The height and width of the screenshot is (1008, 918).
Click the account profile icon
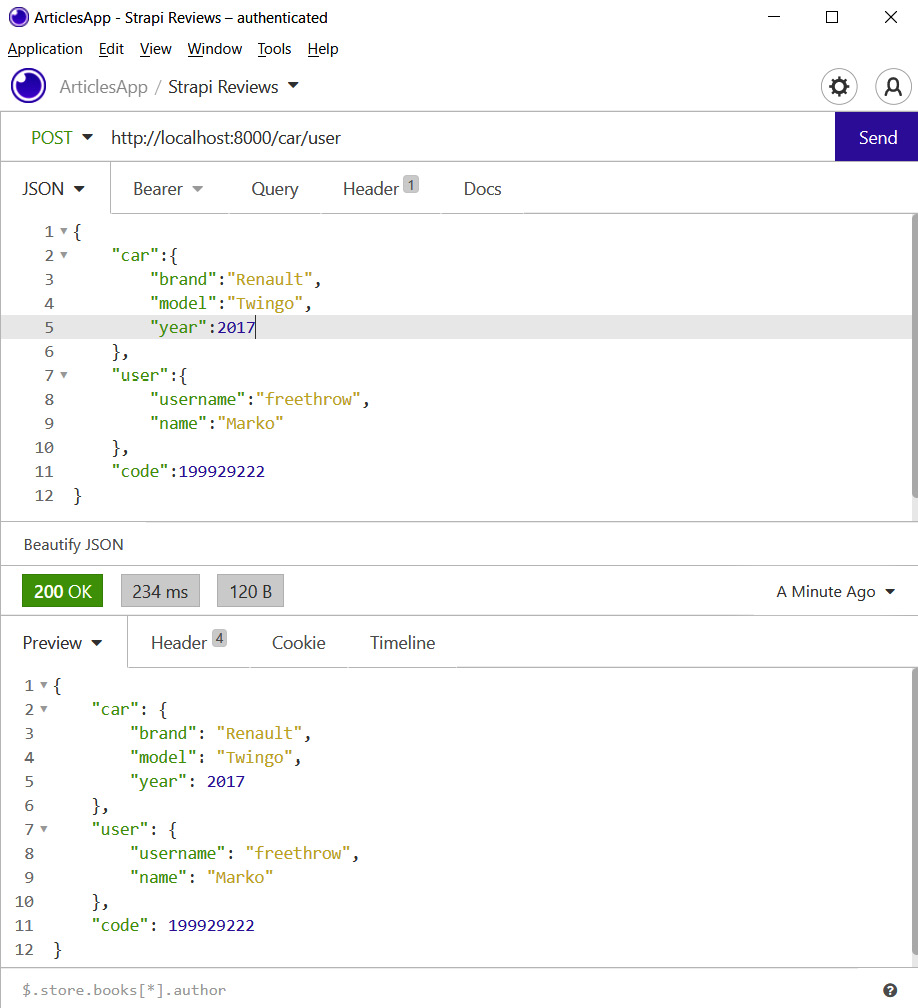(893, 87)
